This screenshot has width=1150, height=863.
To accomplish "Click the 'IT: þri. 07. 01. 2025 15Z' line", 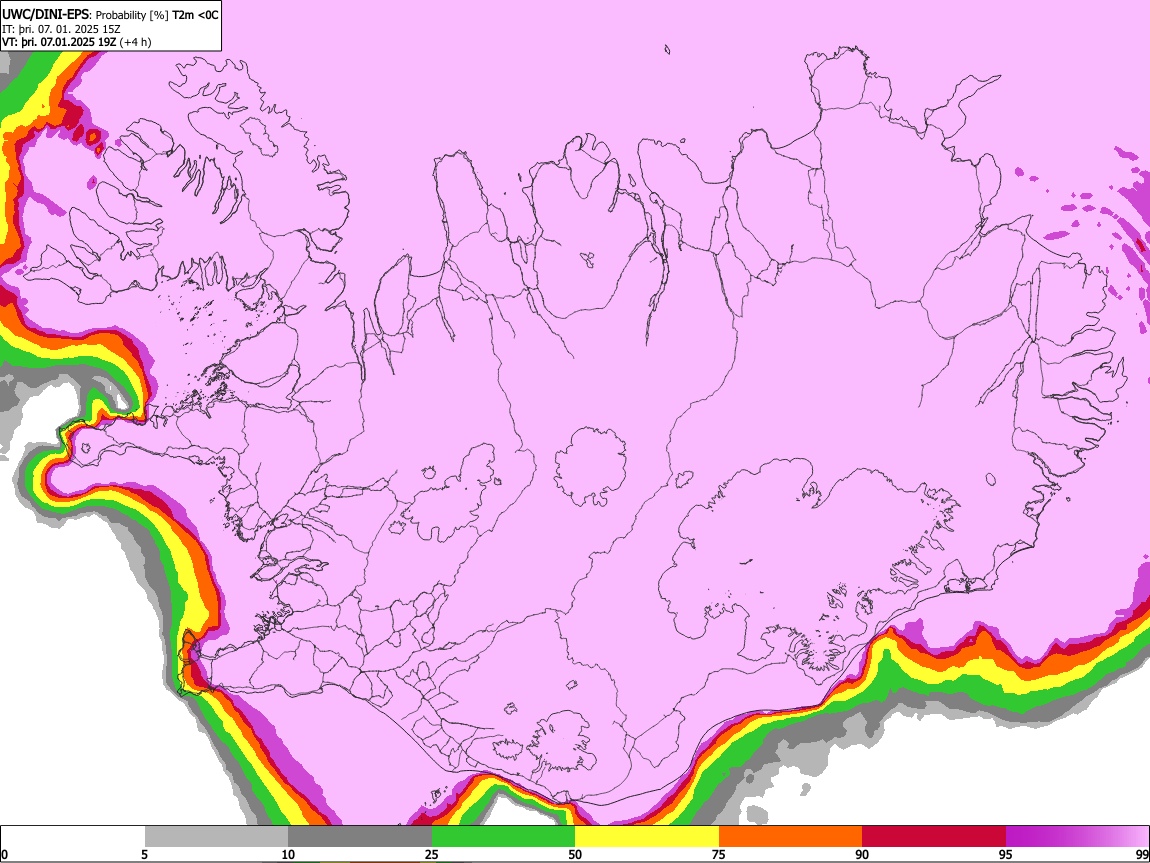I will pos(61,29).
